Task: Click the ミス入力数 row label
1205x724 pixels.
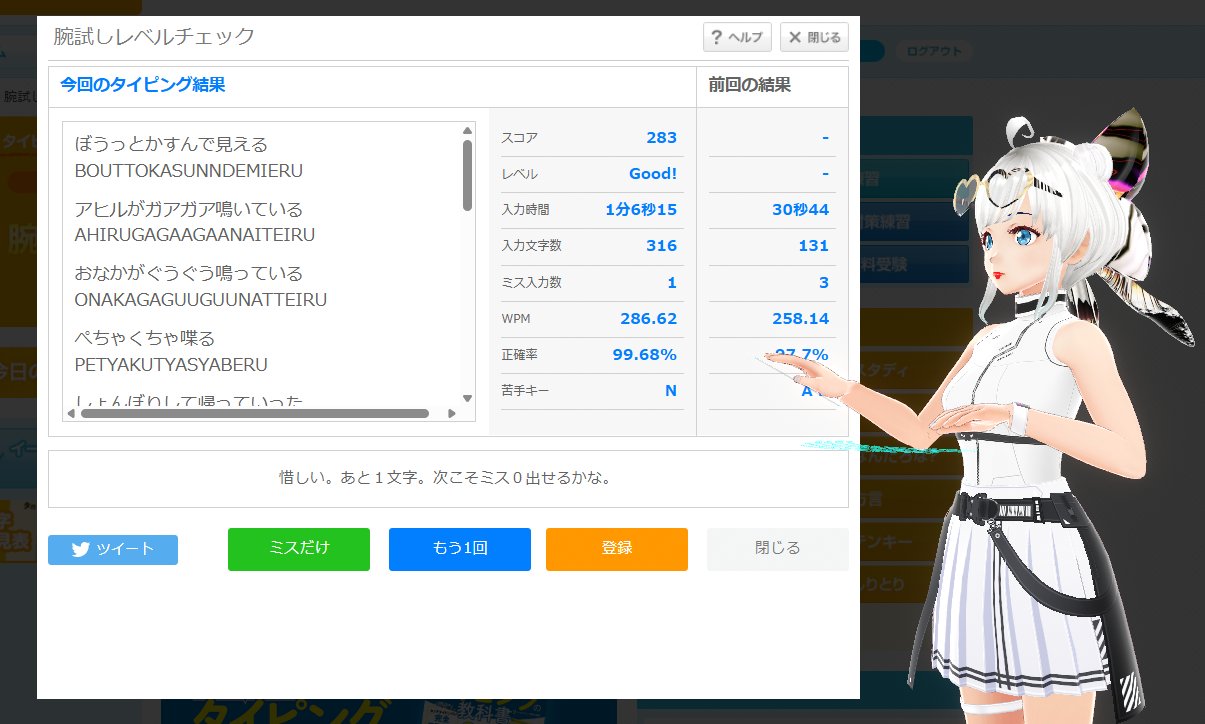Action: coord(531,283)
